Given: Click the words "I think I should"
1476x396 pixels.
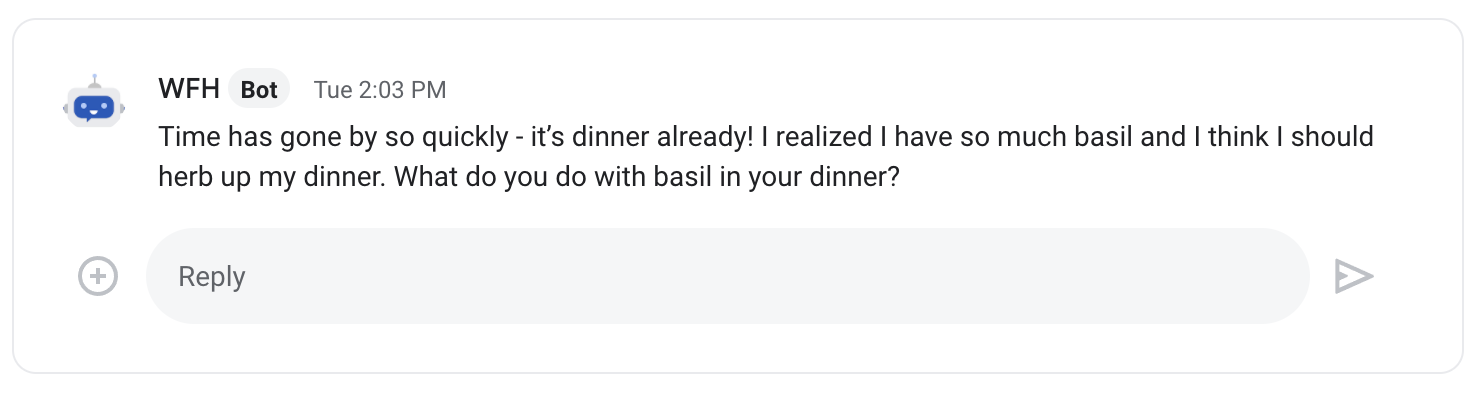Looking at the screenshot, I should click(x=1284, y=136).
